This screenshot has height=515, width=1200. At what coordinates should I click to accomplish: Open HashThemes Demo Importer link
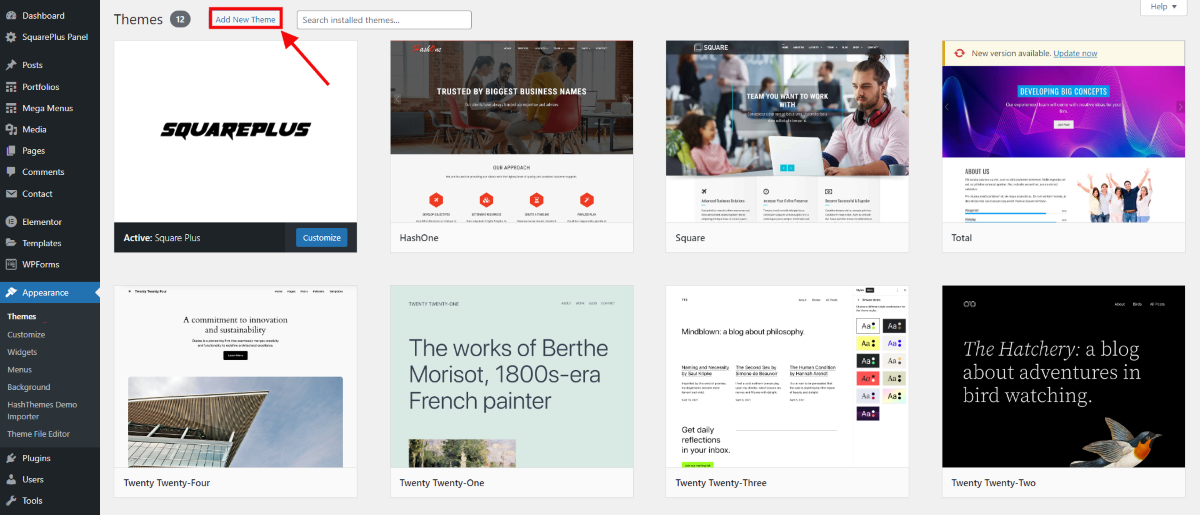tap(42, 410)
